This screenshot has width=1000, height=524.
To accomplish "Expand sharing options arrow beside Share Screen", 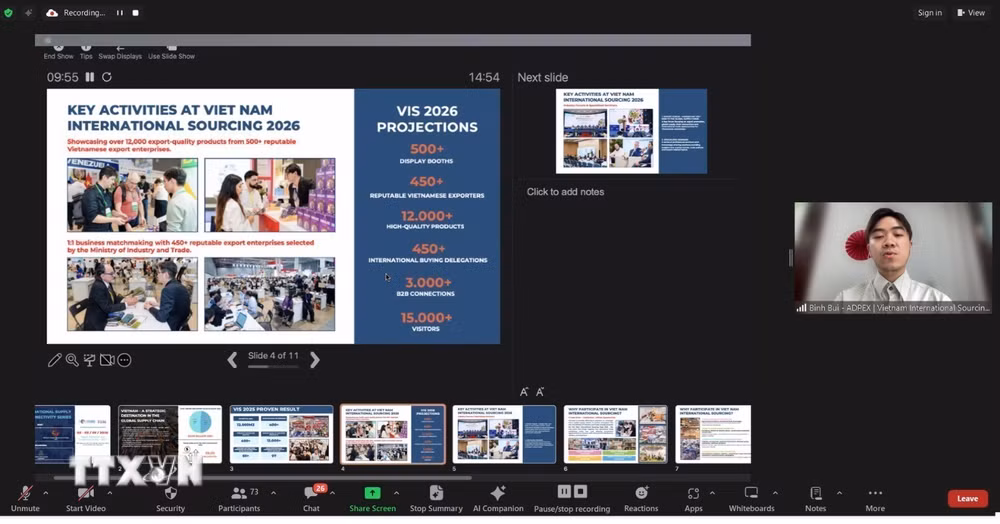I will (396, 493).
